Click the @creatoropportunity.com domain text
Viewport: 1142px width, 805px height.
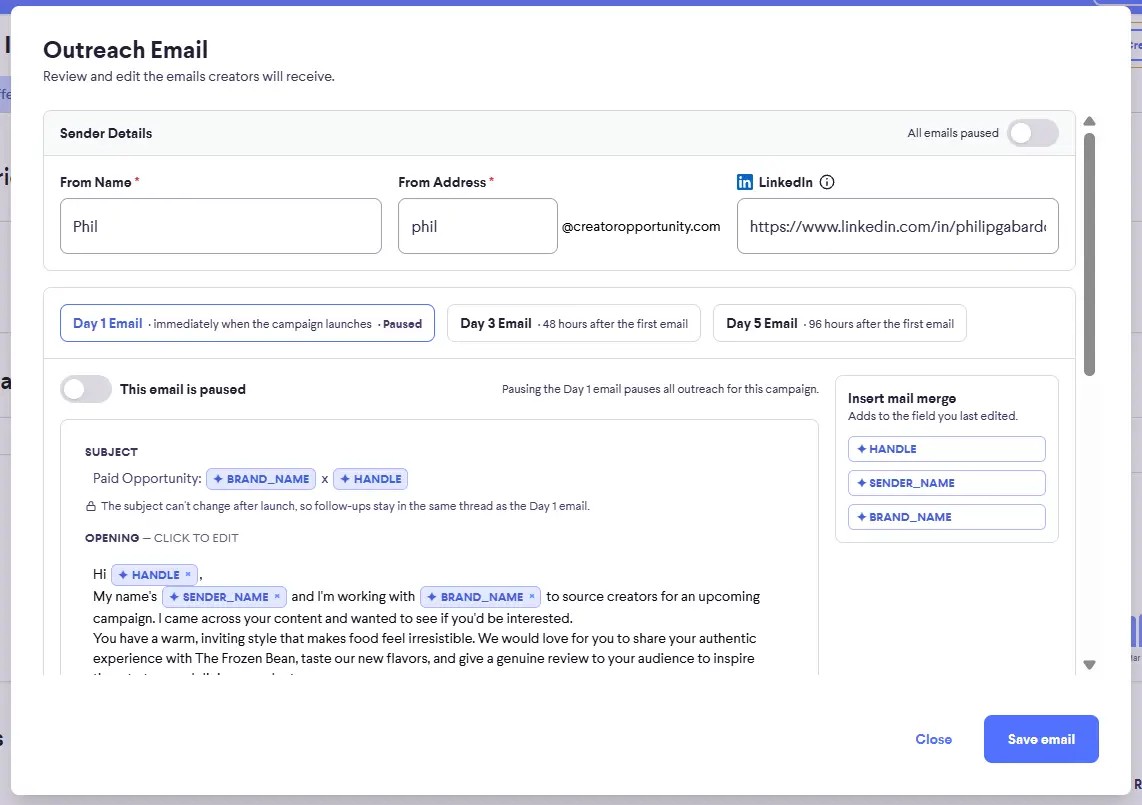641,227
